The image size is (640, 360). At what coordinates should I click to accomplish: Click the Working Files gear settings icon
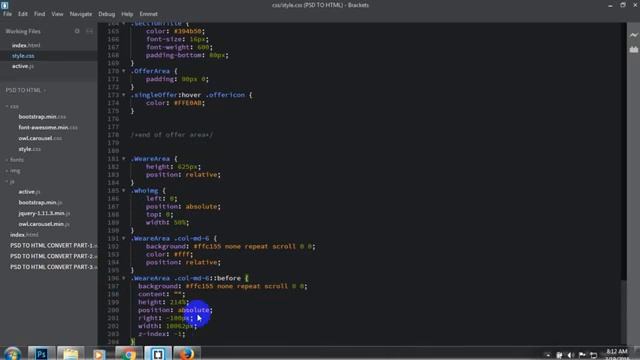[77, 31]
